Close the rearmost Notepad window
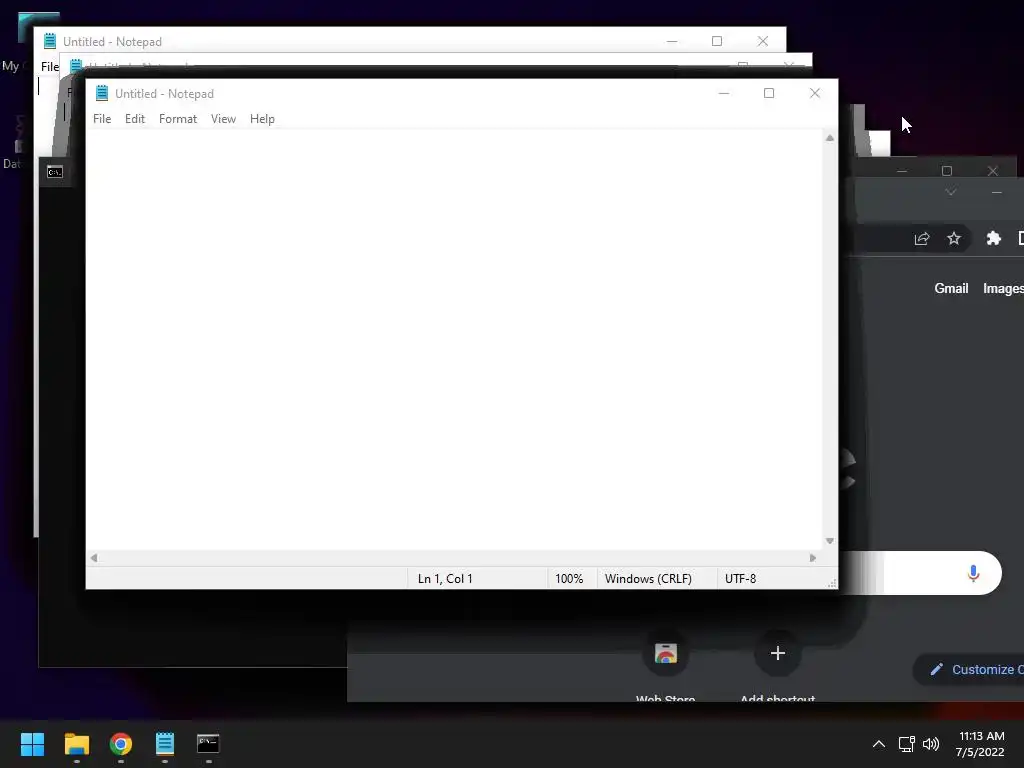The width and height of the screenshot is (1024, 768). tap(762, 41)
